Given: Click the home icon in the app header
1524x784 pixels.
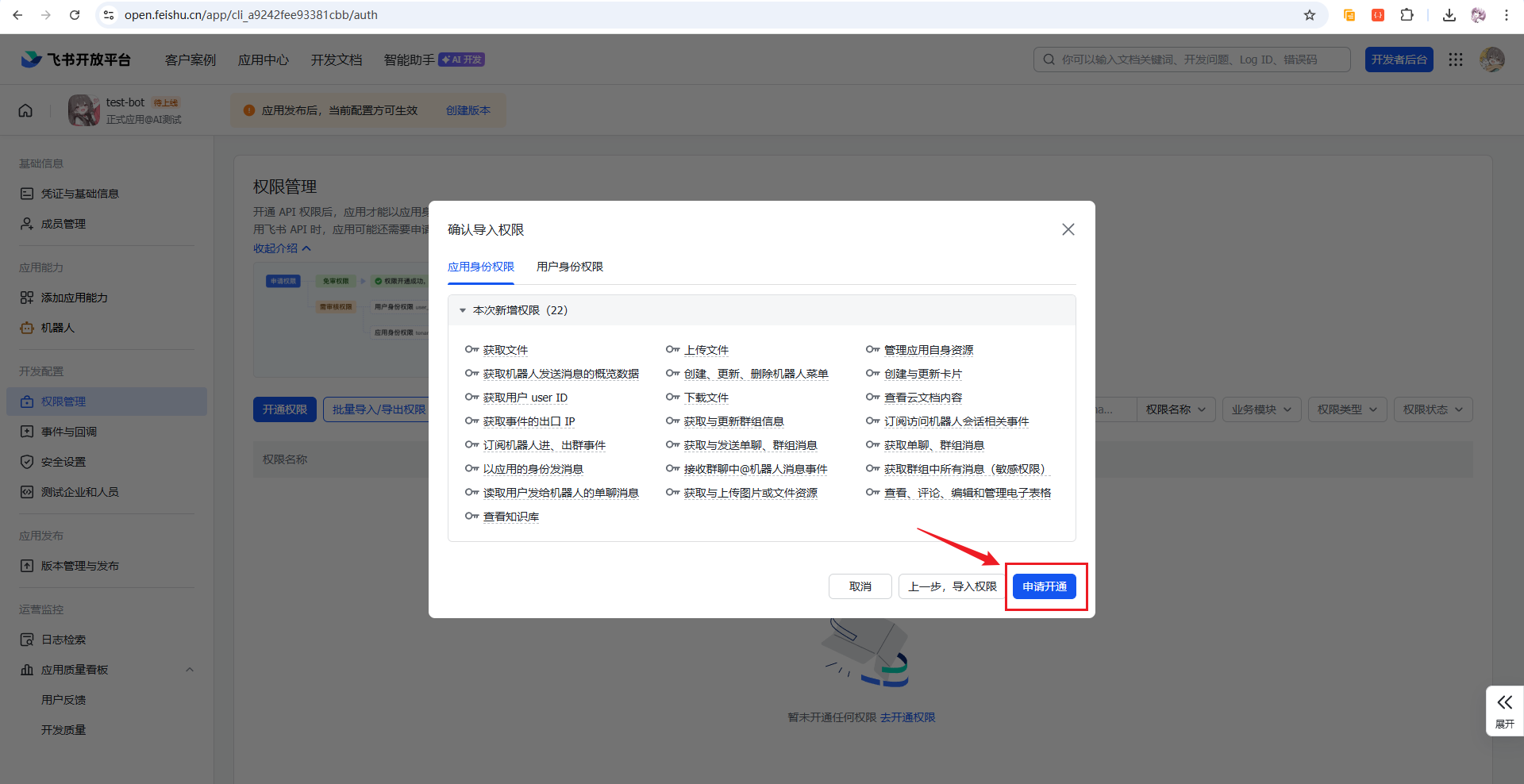Looking at the screenshot, I should pyautogui.click(x=25, y=110).
